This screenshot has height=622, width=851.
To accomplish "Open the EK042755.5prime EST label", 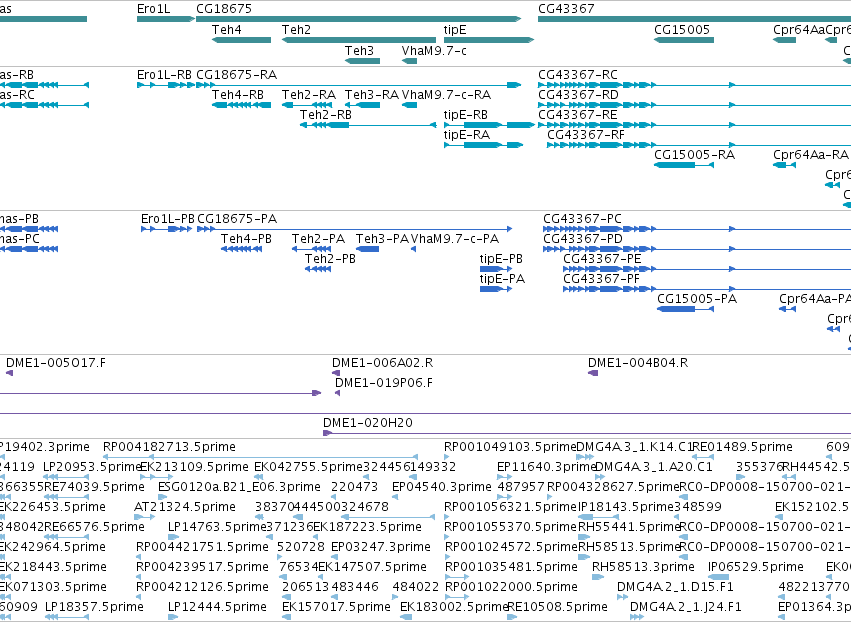I will coord(308,467).
